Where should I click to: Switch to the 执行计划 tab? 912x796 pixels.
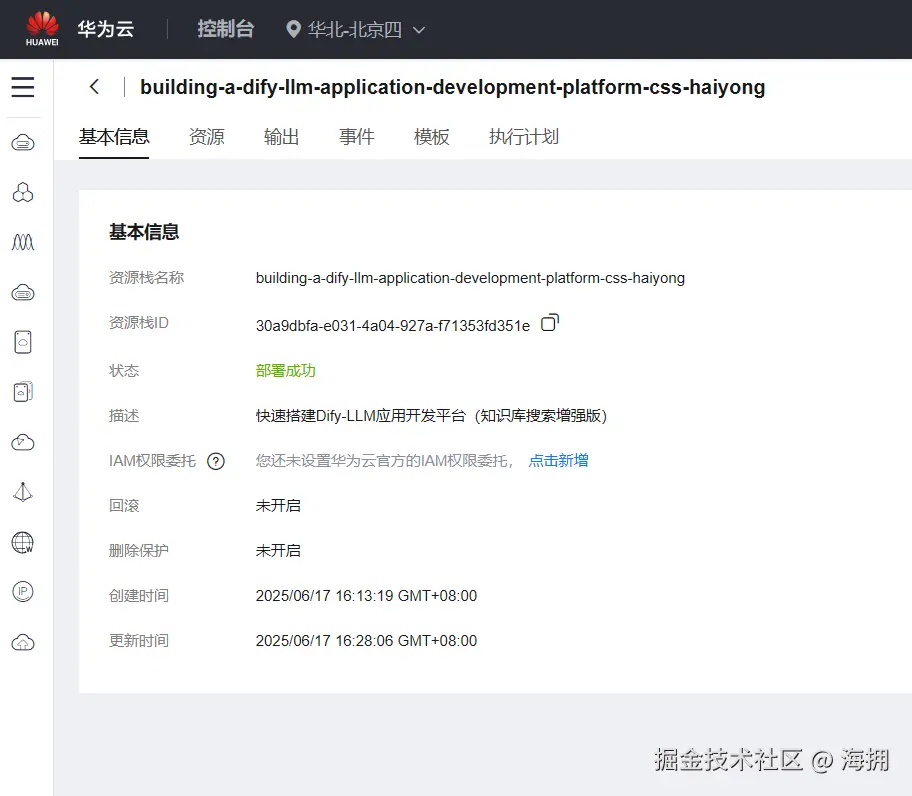coord(523,137)
